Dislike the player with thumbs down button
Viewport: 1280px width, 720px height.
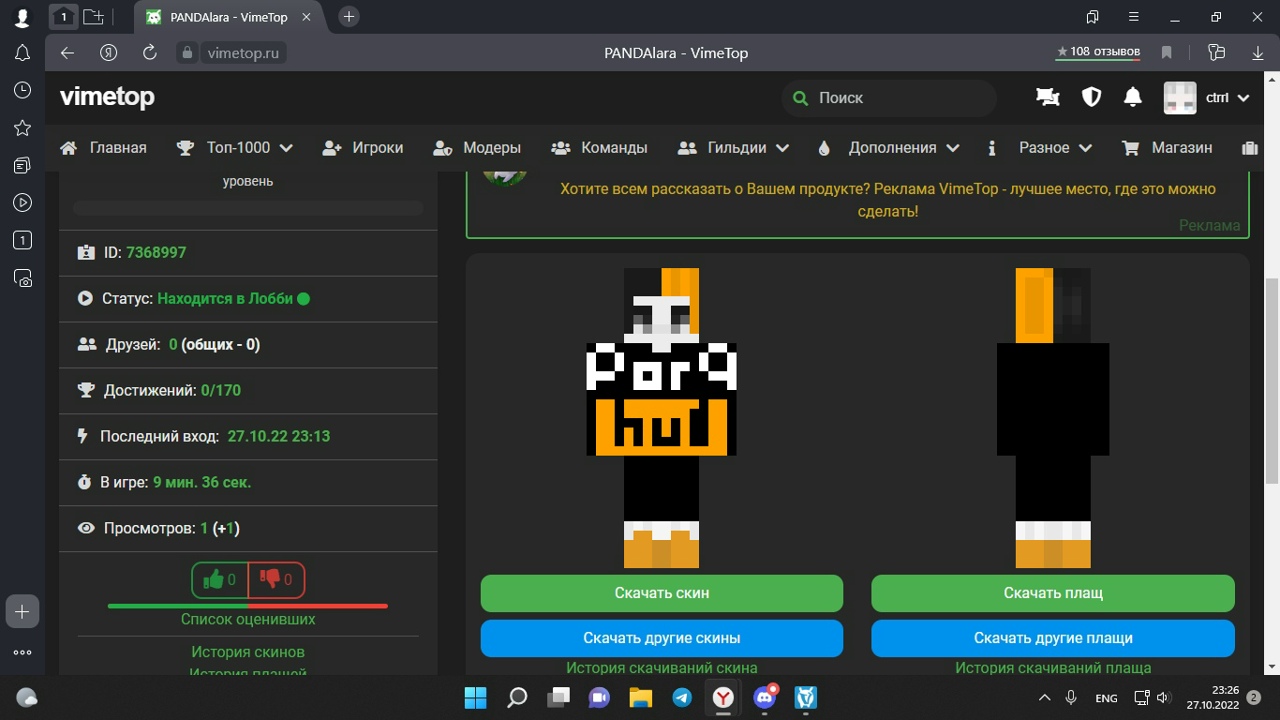(276, 579)
